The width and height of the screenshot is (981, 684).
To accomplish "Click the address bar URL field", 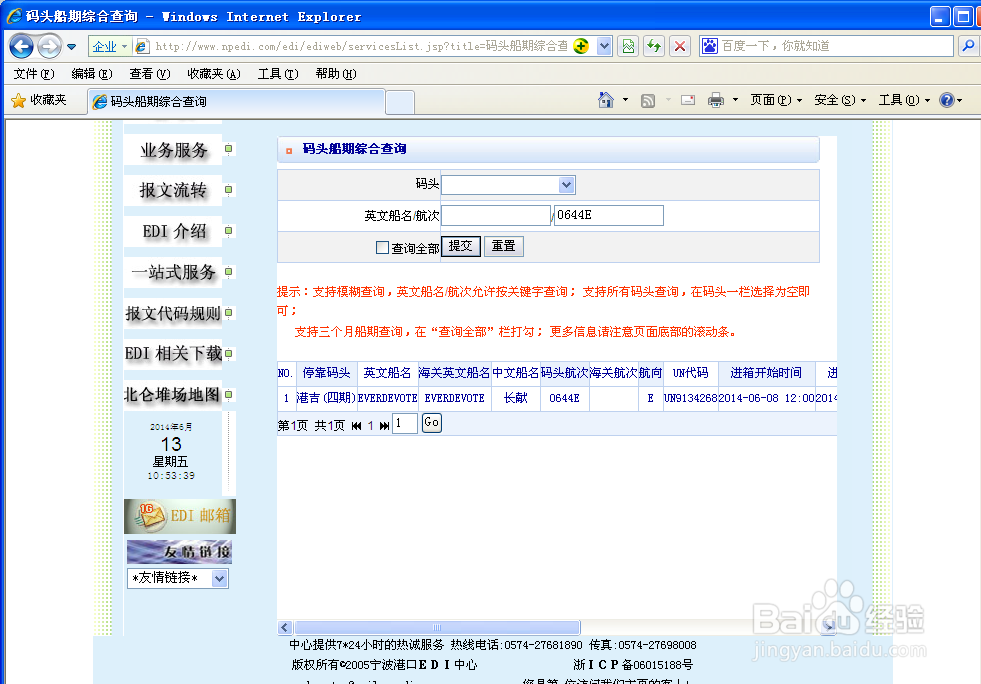I will click(x=362, y=46).
